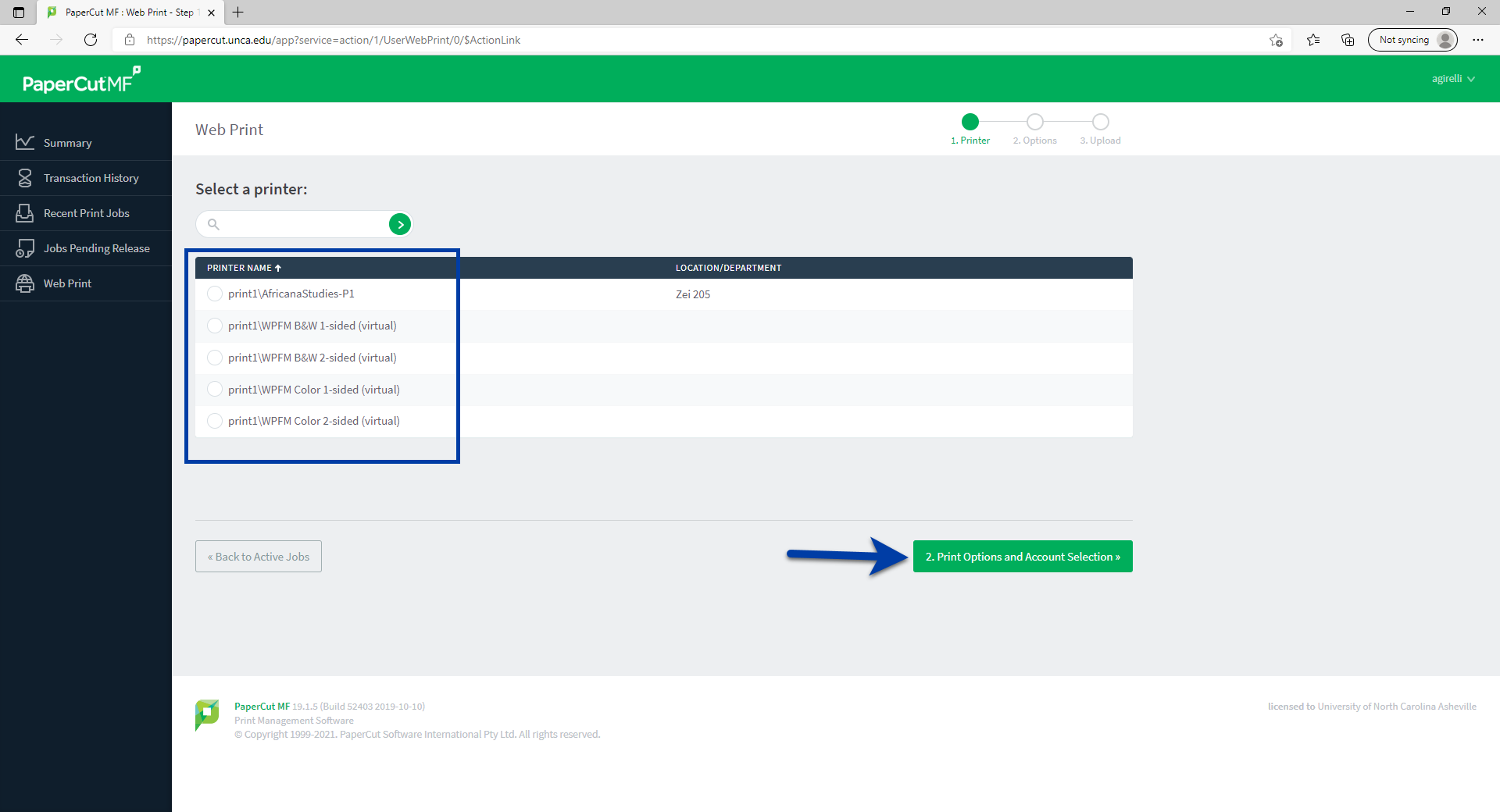Jump to step 3 Upload indicator
Screen dimensions: 1500x812
pos(1100,123)
